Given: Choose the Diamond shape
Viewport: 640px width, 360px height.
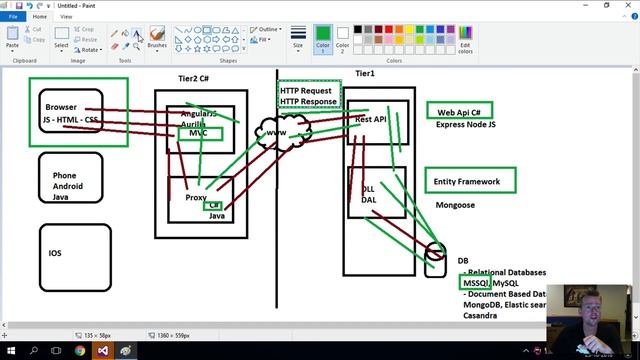Looking at the screenshot, I should point(188,40).
